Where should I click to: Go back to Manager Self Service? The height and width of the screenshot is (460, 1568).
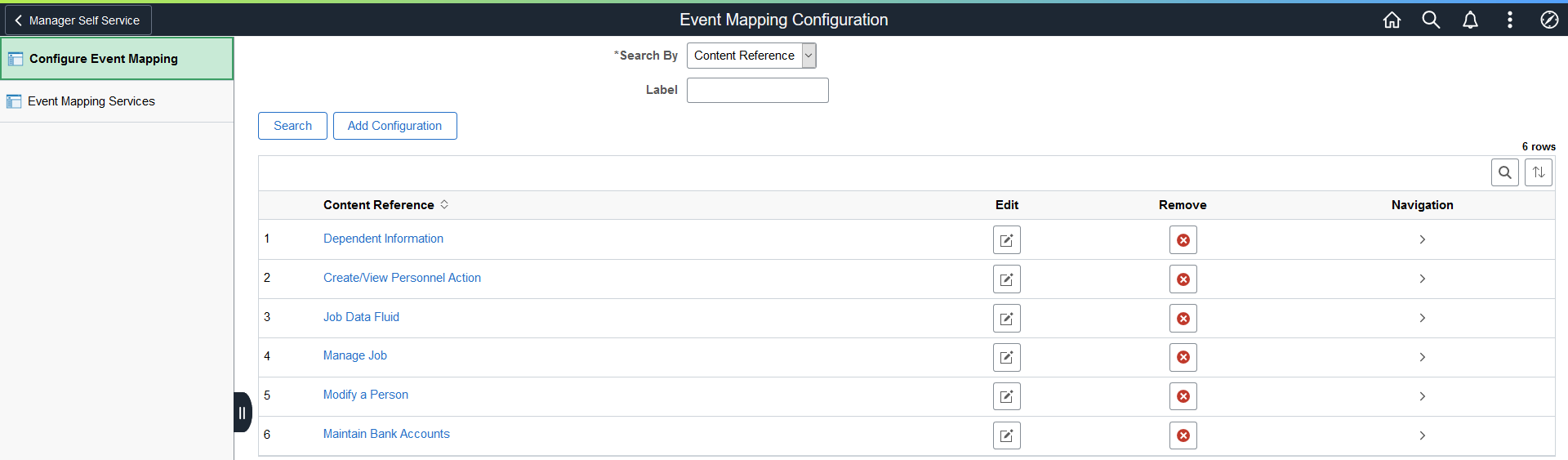pyautogui.click(x=78, y=20)
